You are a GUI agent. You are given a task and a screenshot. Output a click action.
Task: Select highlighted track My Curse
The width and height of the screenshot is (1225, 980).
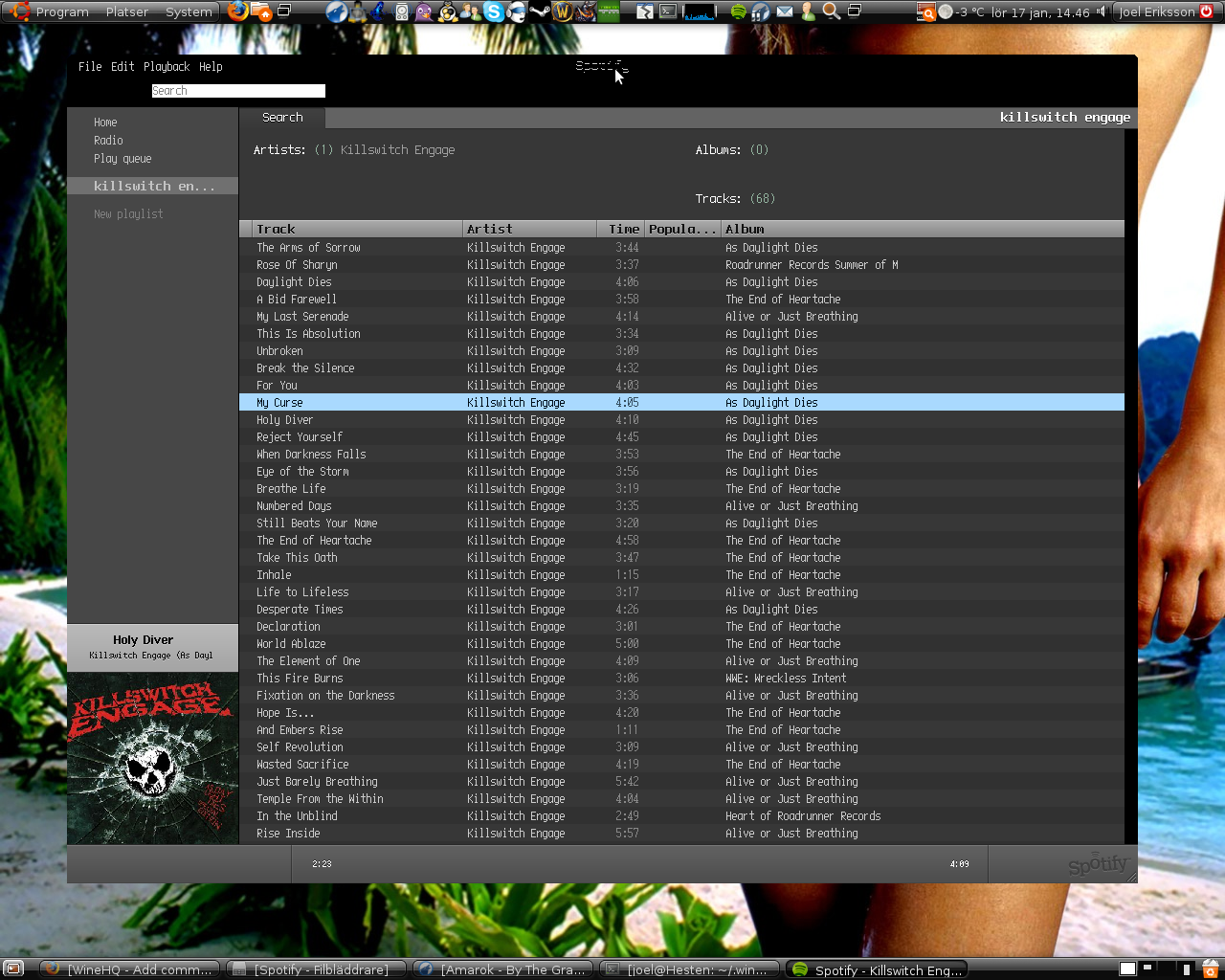tap(681, 403)
